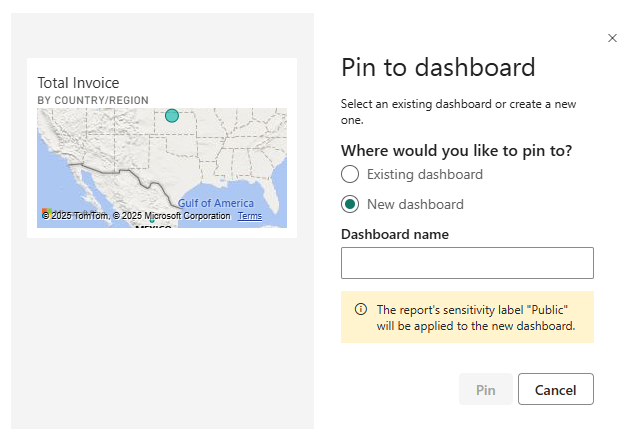644x432 pixels.
Task: Click the "Dashboard name" field label
Action: point(395,234)
